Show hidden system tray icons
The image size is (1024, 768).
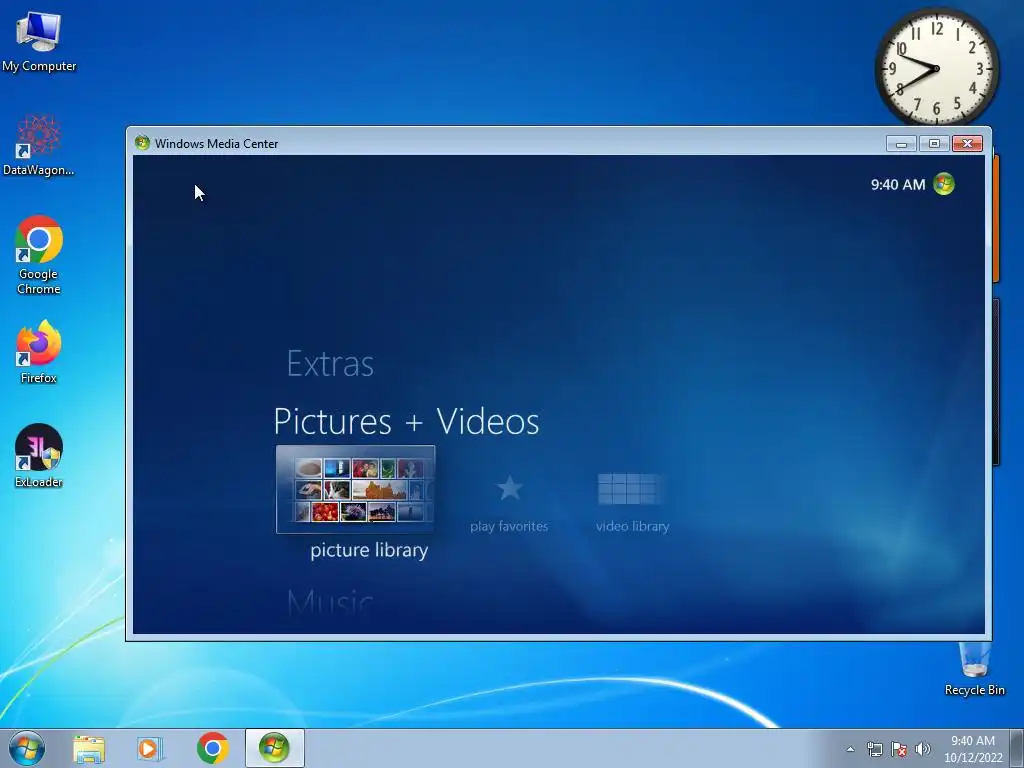[850, 749]
